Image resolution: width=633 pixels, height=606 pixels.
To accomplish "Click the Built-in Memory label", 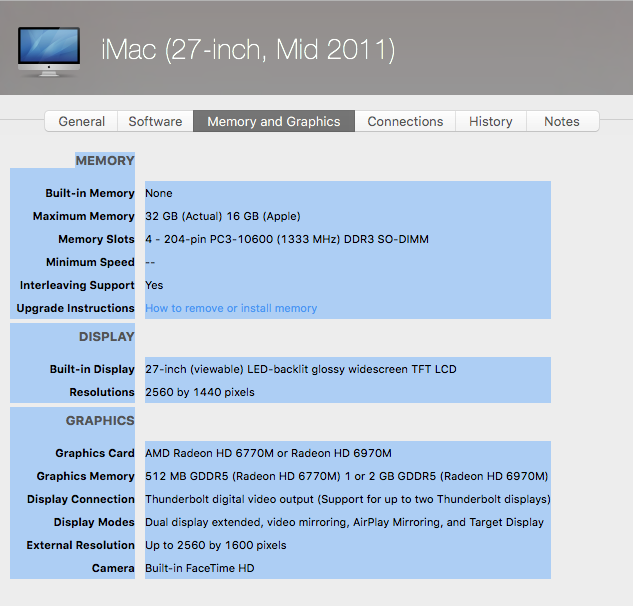I will pyautogui.click(x=90, y=193).
